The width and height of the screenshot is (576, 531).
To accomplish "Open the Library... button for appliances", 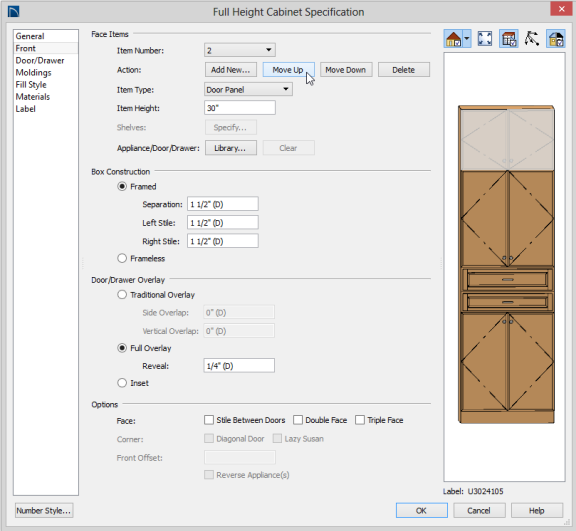I will [231, 148].
